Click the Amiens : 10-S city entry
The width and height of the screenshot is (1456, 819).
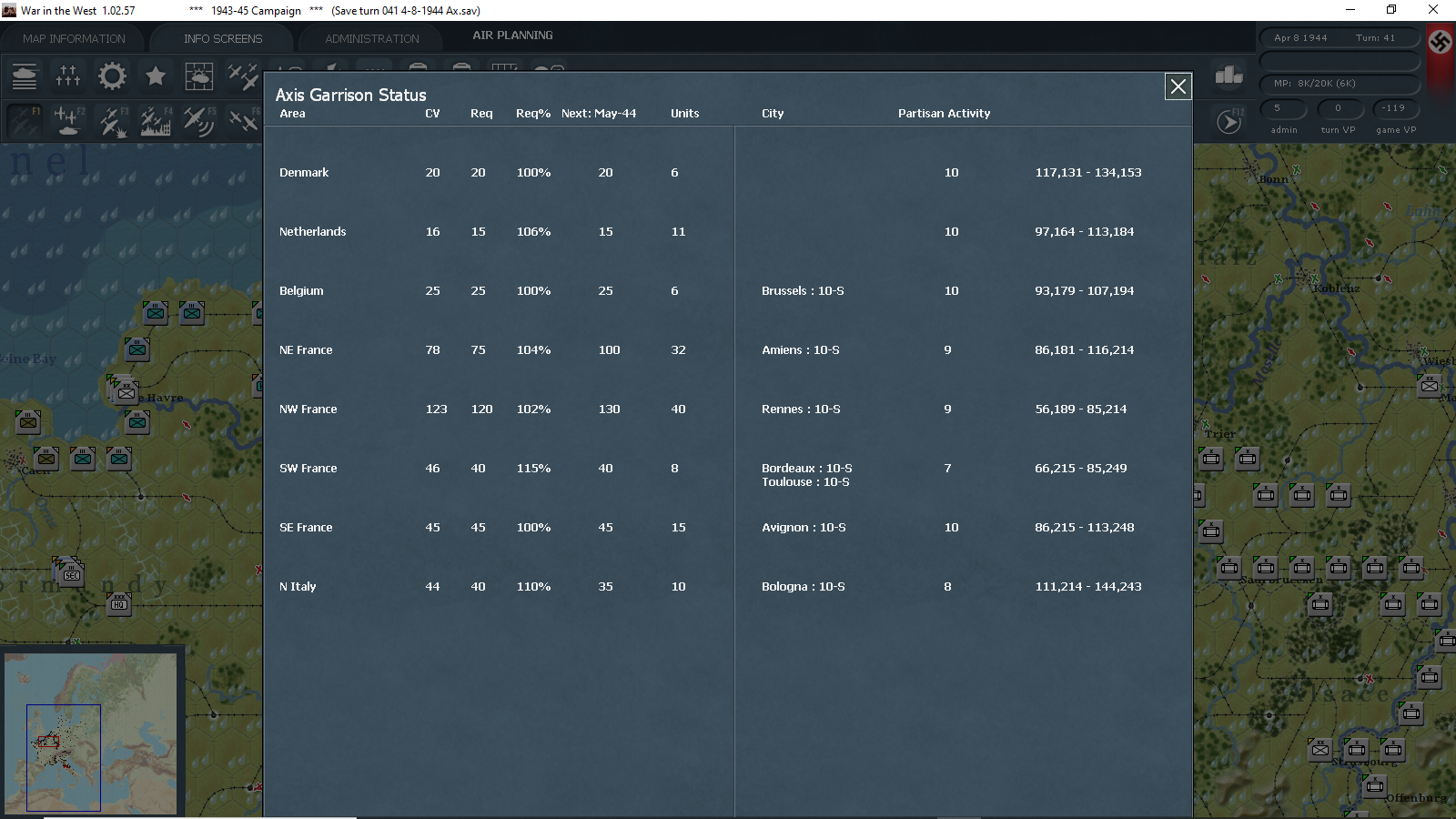tap(801, 350)
